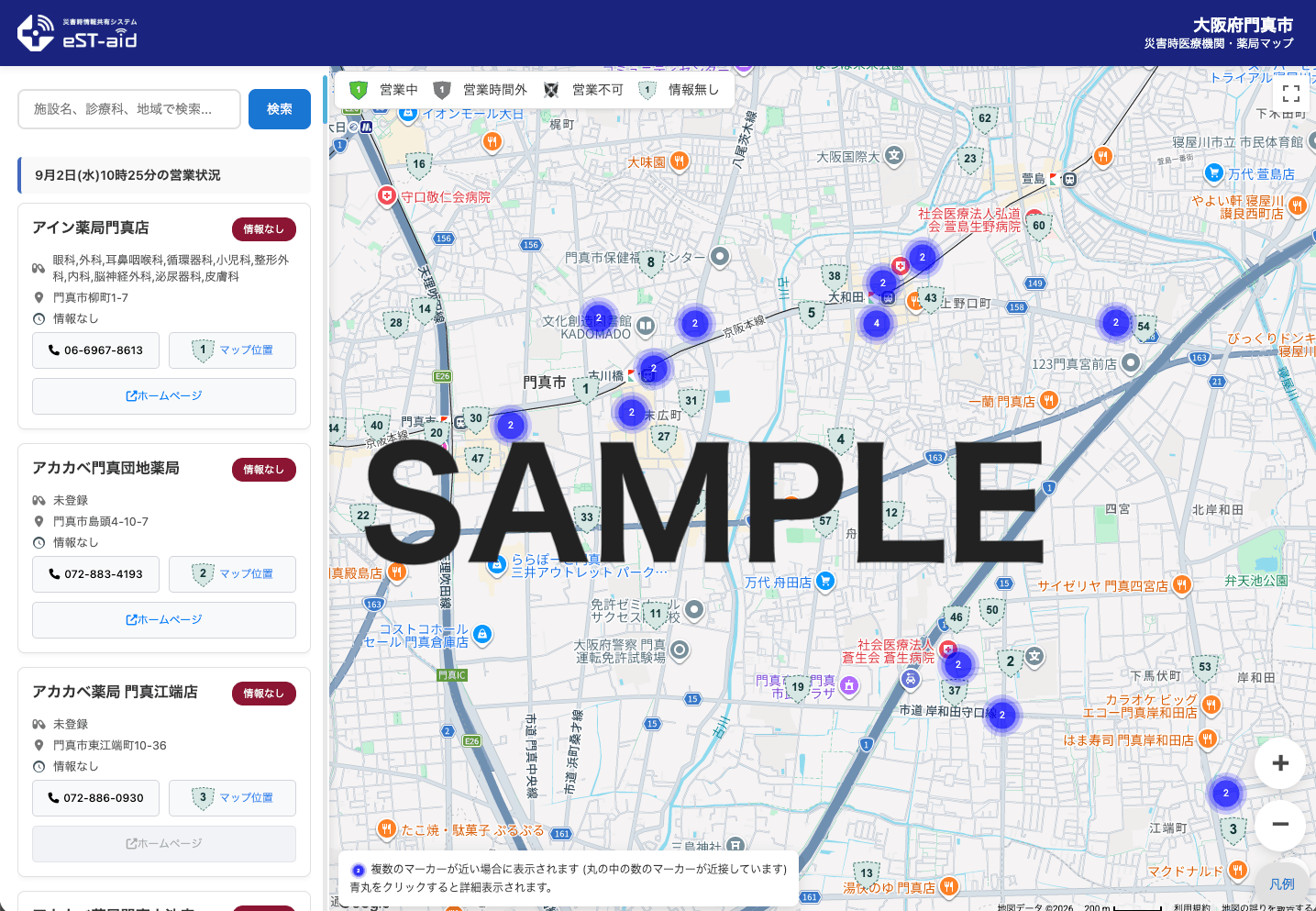This screenshot has width=1316, height=911.
Task: Select map marker number 23
Action: point(970,160)
